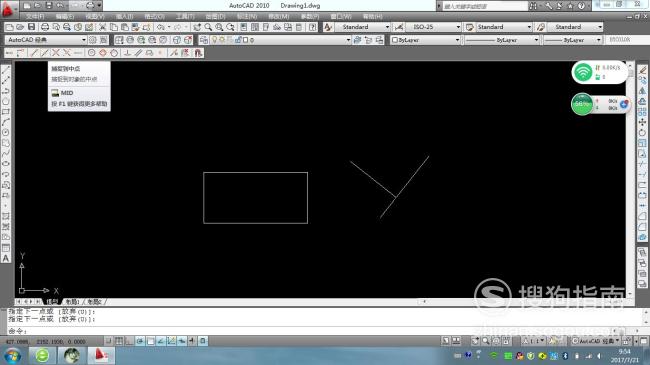Screen dimensions: 650x365
Task: Select the Hatch tool
Action: click(x=6, y=216)
